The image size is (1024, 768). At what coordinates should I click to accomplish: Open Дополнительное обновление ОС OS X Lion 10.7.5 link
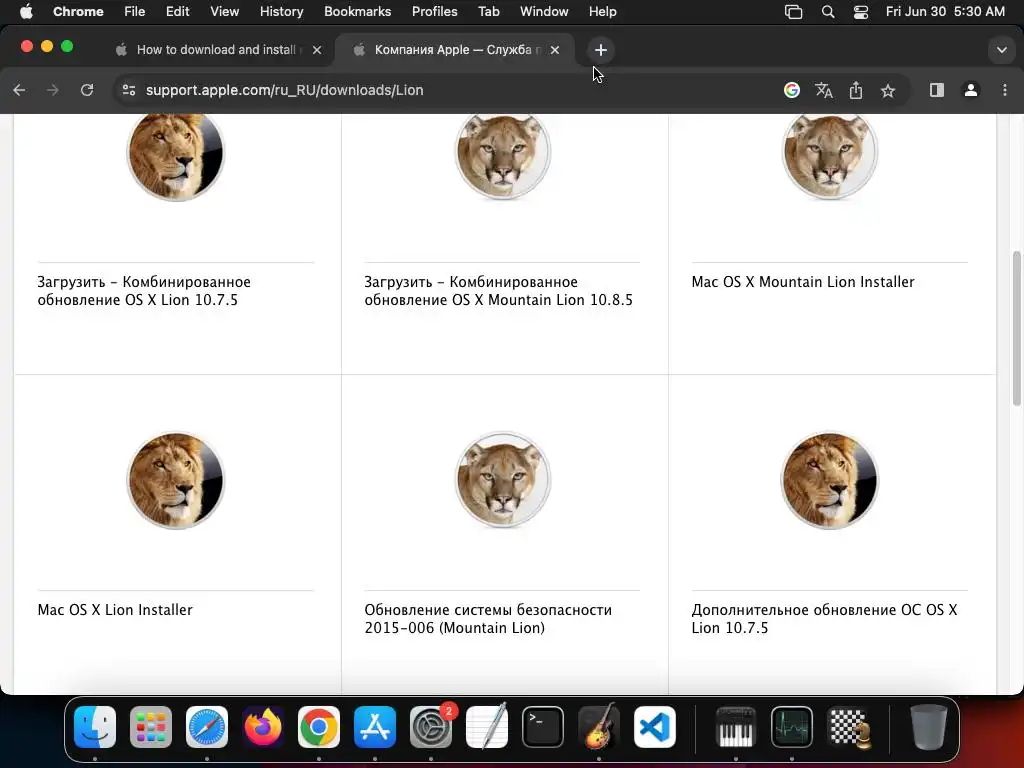pos(824,618)
